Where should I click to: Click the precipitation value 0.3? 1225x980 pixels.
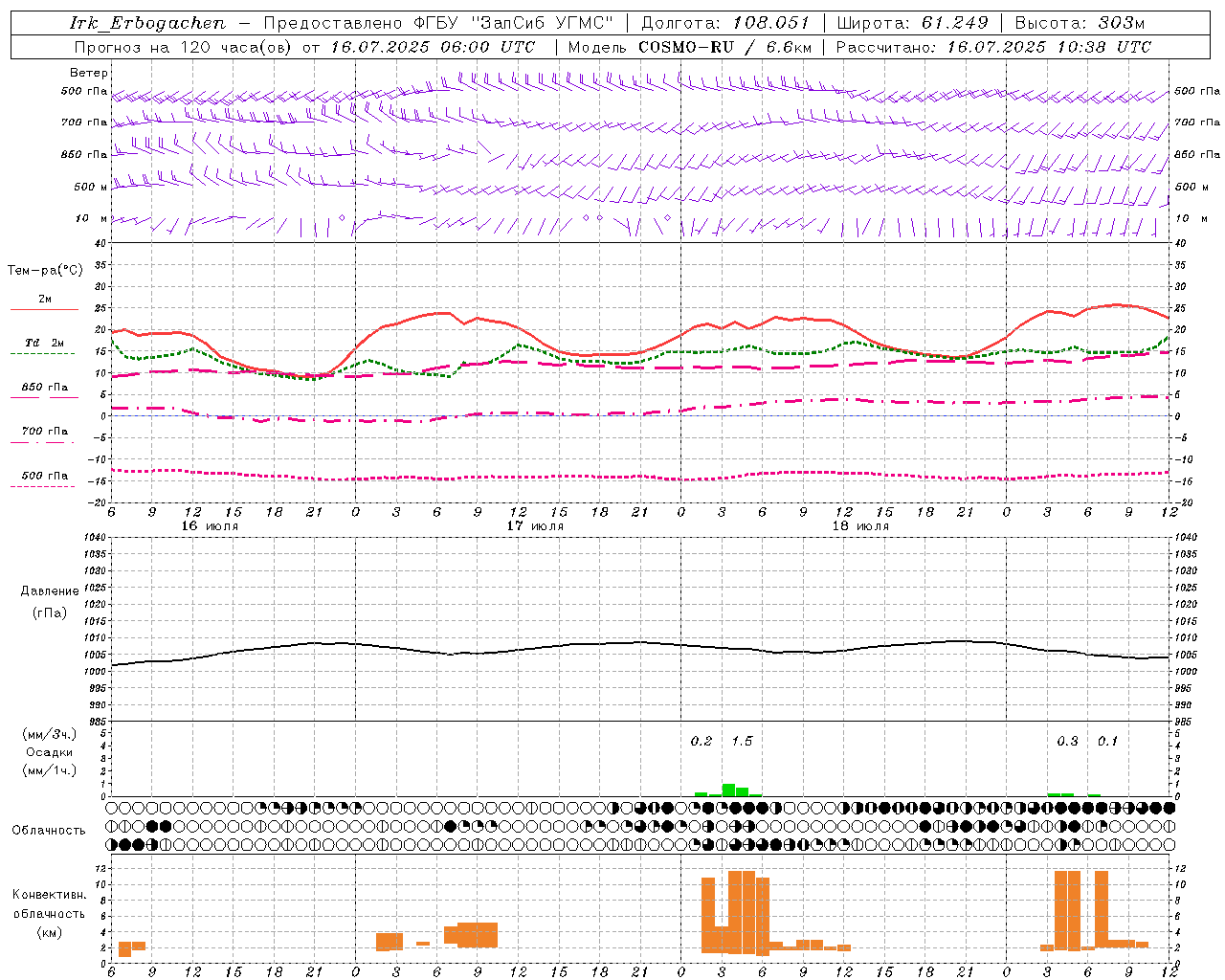point(1067,741)
